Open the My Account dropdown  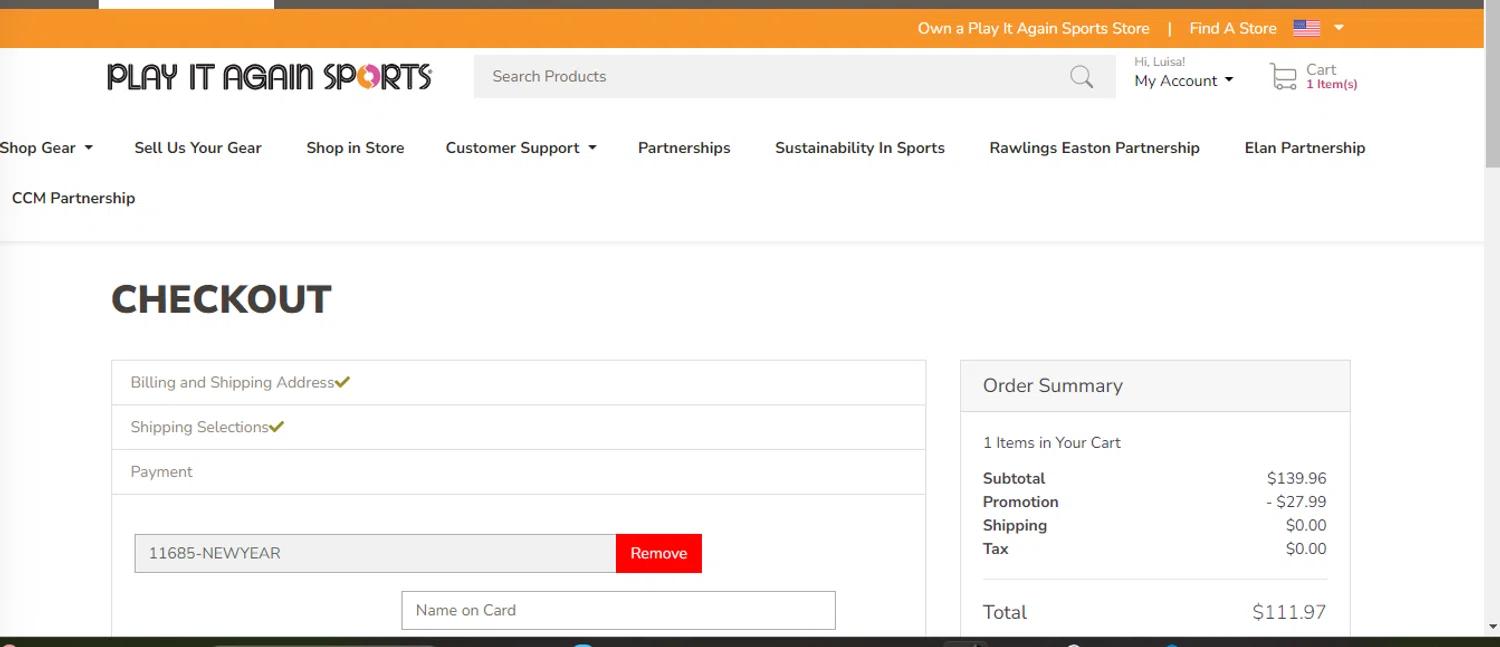(1184, 81)
